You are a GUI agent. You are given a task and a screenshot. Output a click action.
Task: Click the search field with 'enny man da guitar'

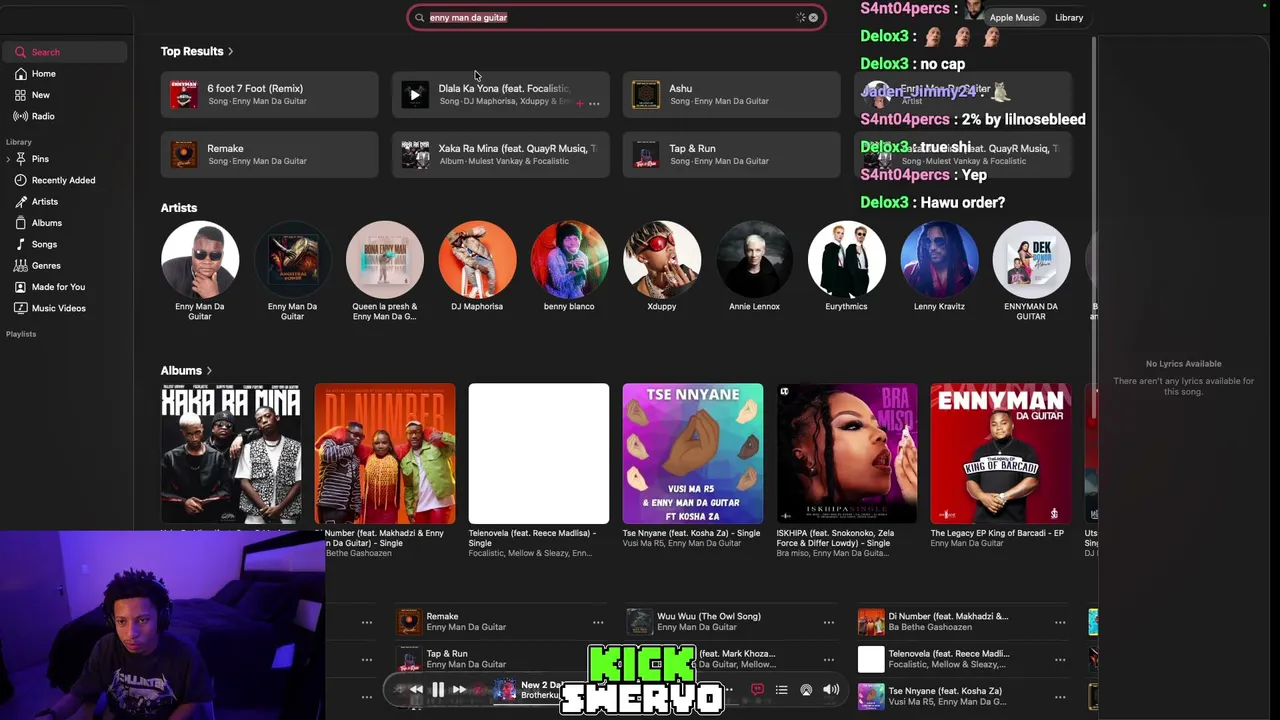pyautogui.click(x=616, y=18)
